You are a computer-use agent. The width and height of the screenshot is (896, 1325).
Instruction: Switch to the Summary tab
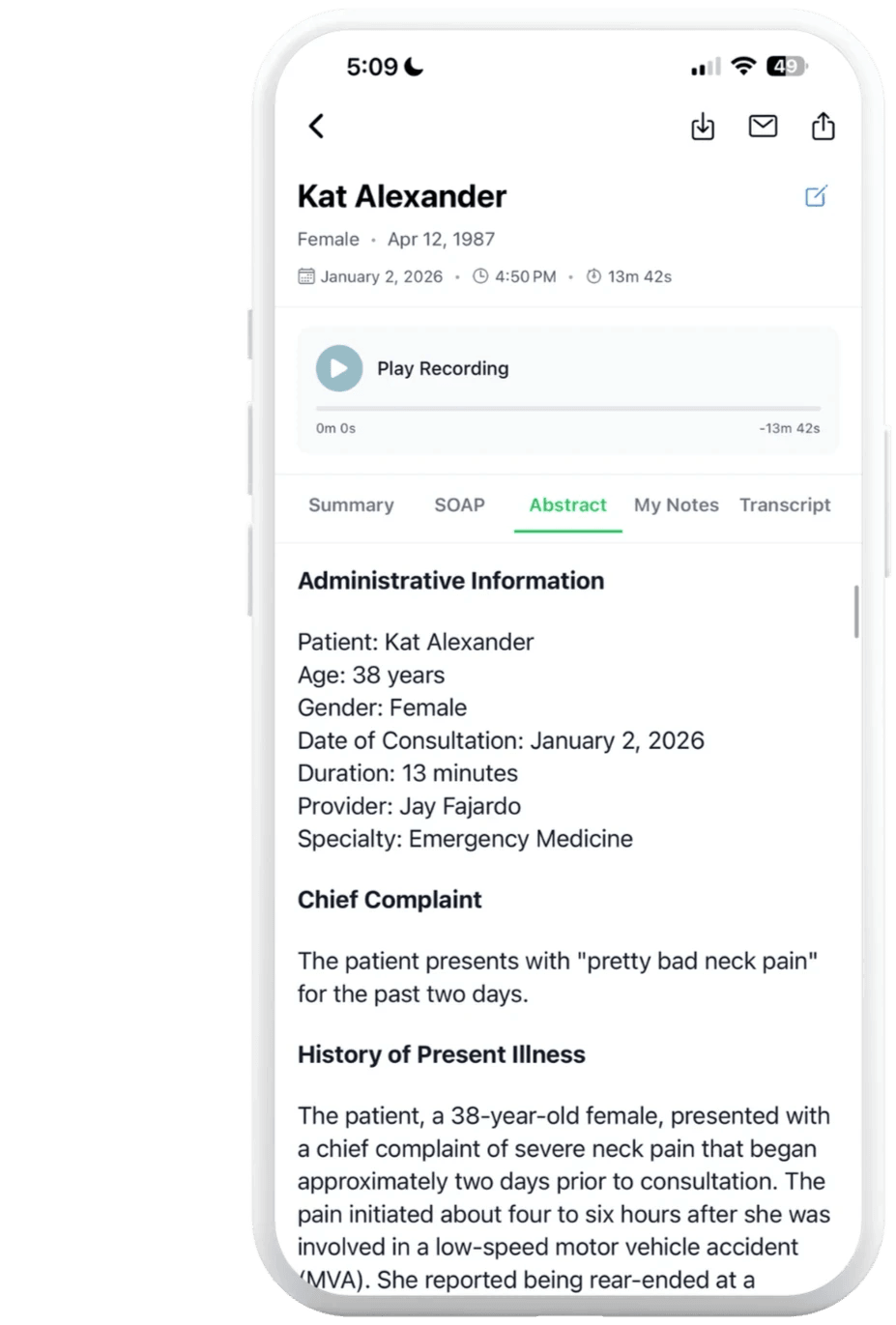(x=351, y=504)
